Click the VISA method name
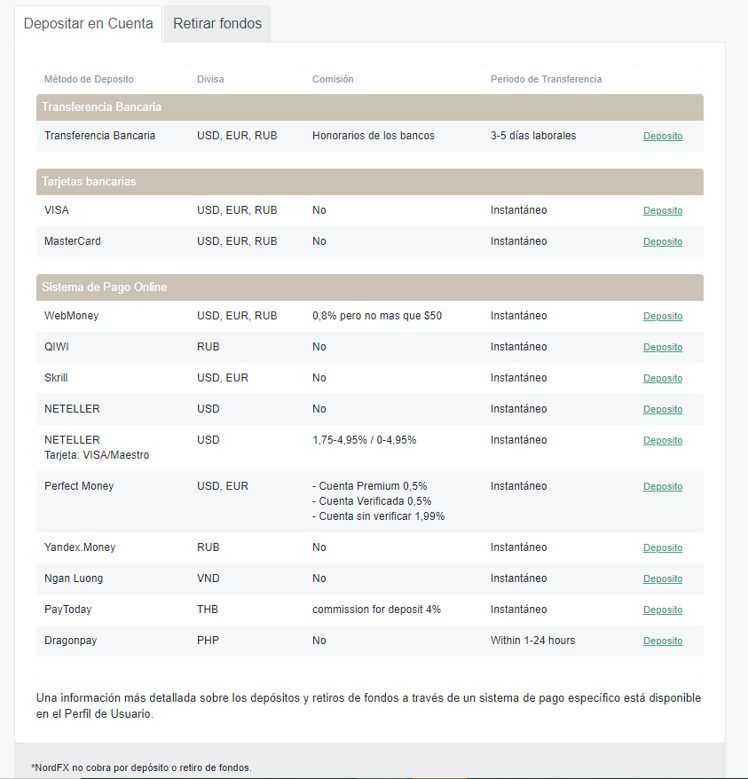748x779 pixels. click(x=57, y=210)
